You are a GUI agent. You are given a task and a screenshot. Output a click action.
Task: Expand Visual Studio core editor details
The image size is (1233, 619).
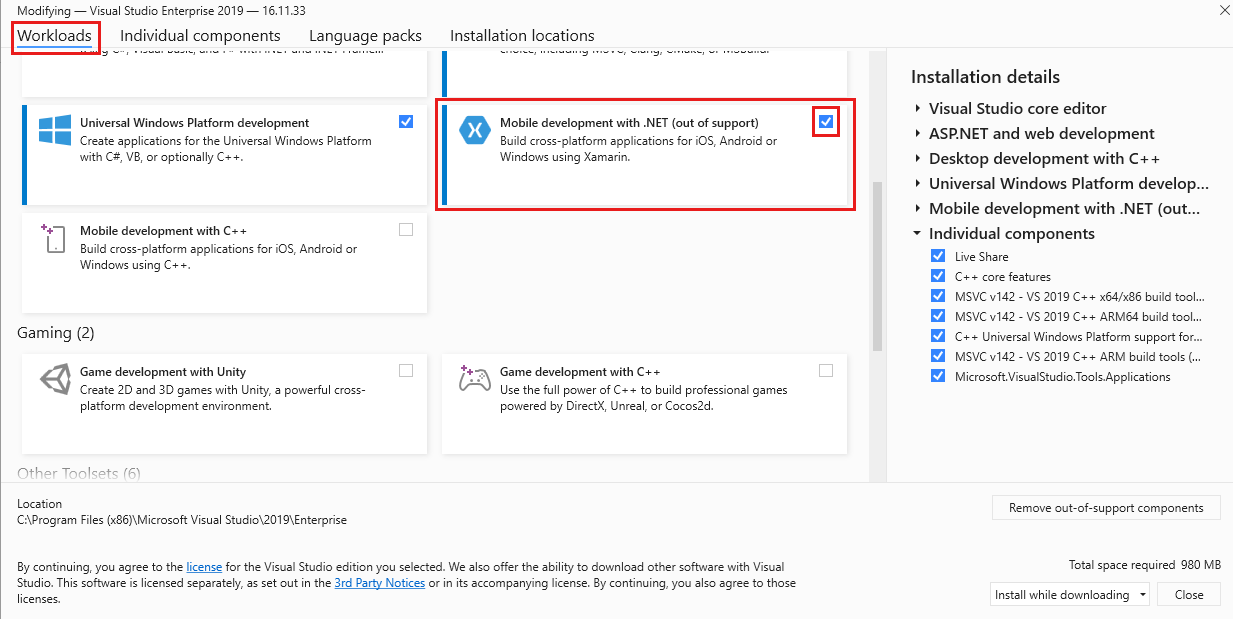918,108
